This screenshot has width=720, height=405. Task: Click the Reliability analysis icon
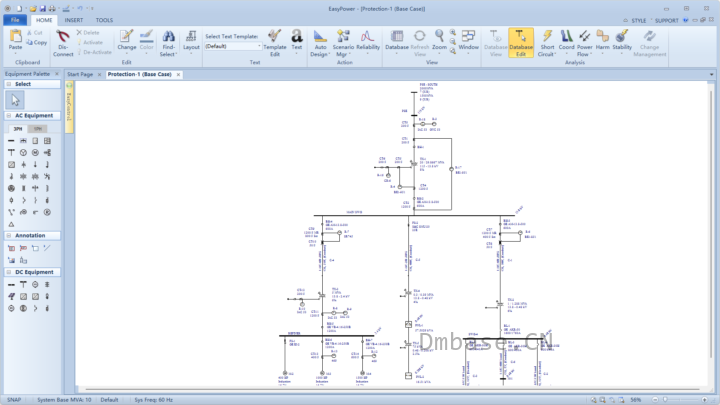(x=367, y=36)
